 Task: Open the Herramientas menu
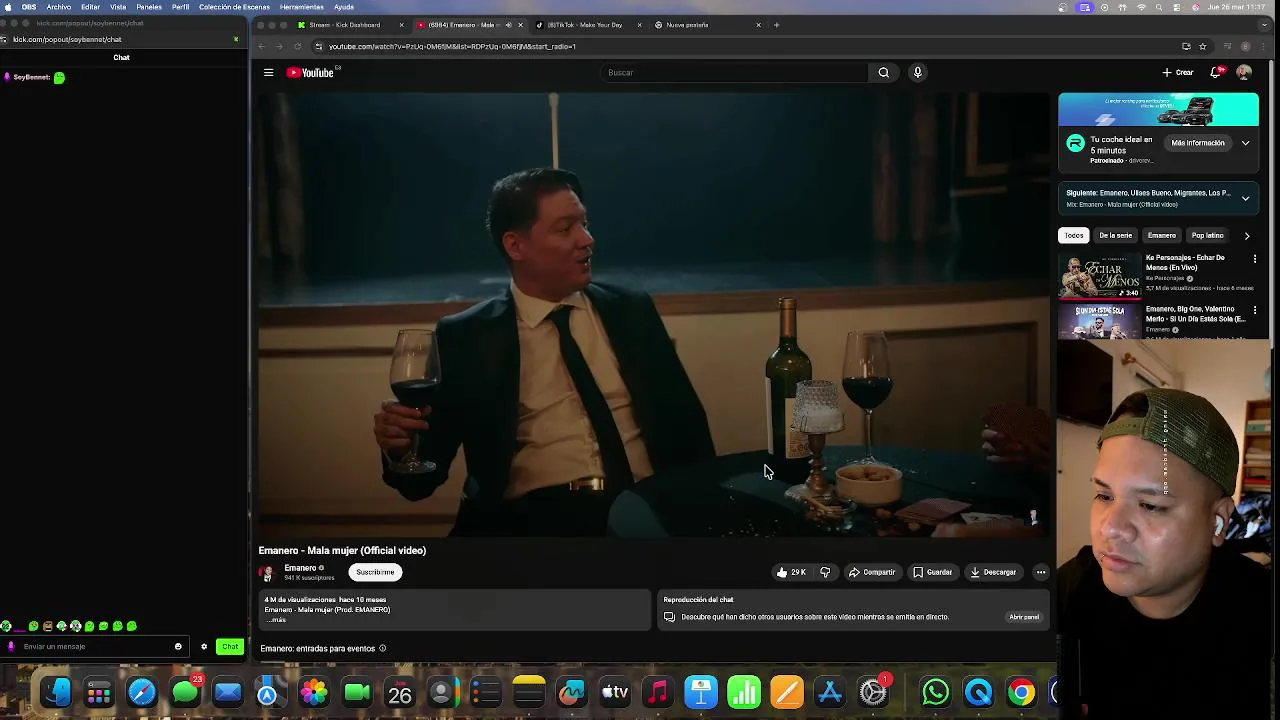click(301, 7)
